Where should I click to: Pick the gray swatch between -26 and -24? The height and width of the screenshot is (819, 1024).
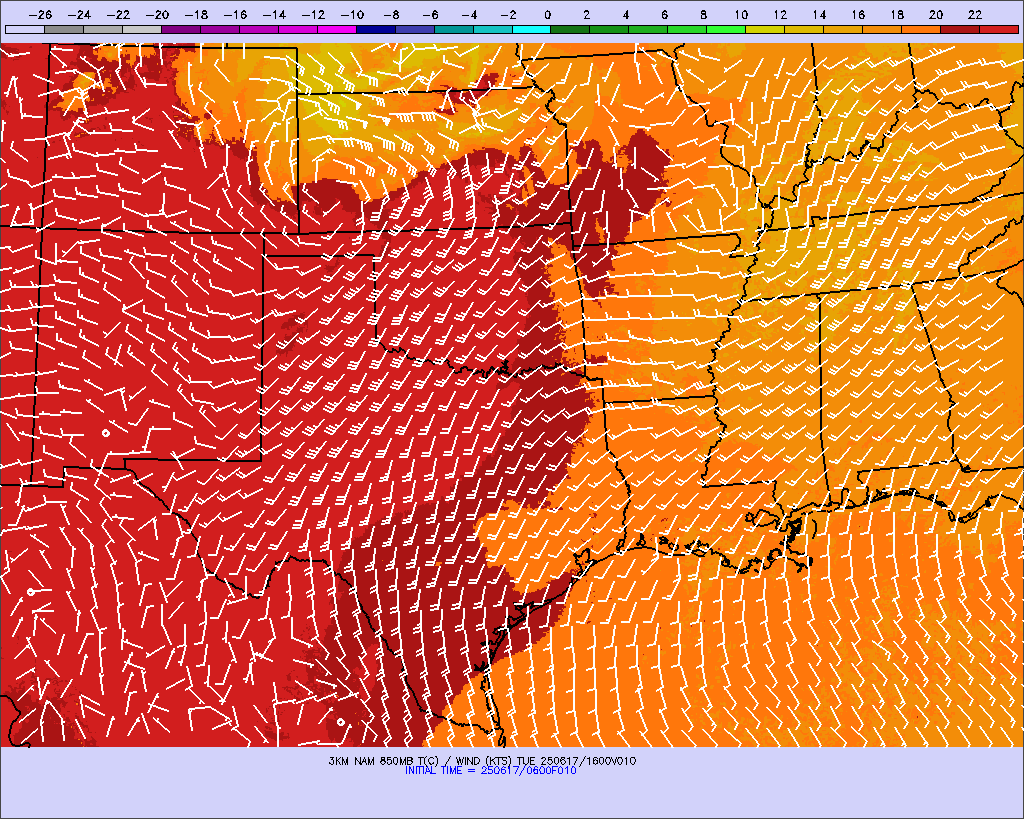coord(64,29)
